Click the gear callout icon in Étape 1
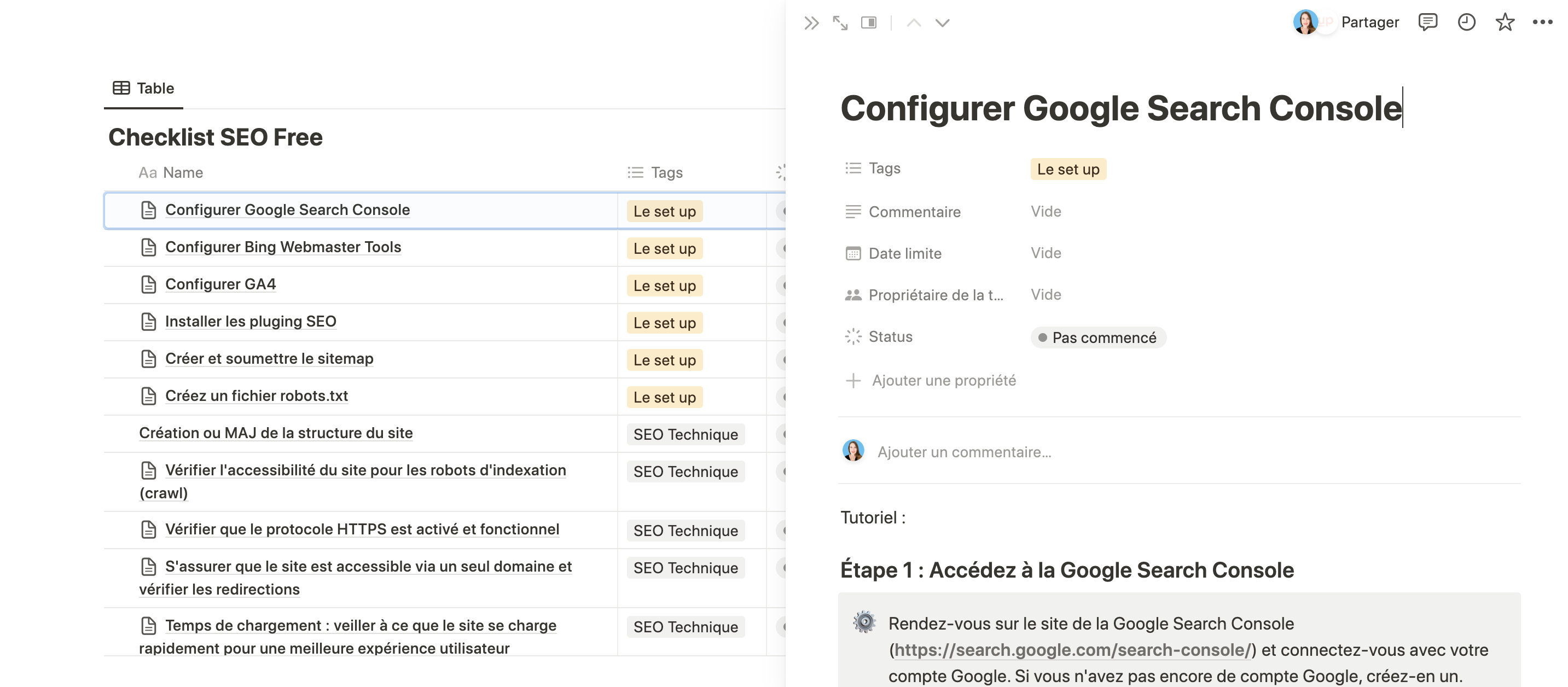 864,622
